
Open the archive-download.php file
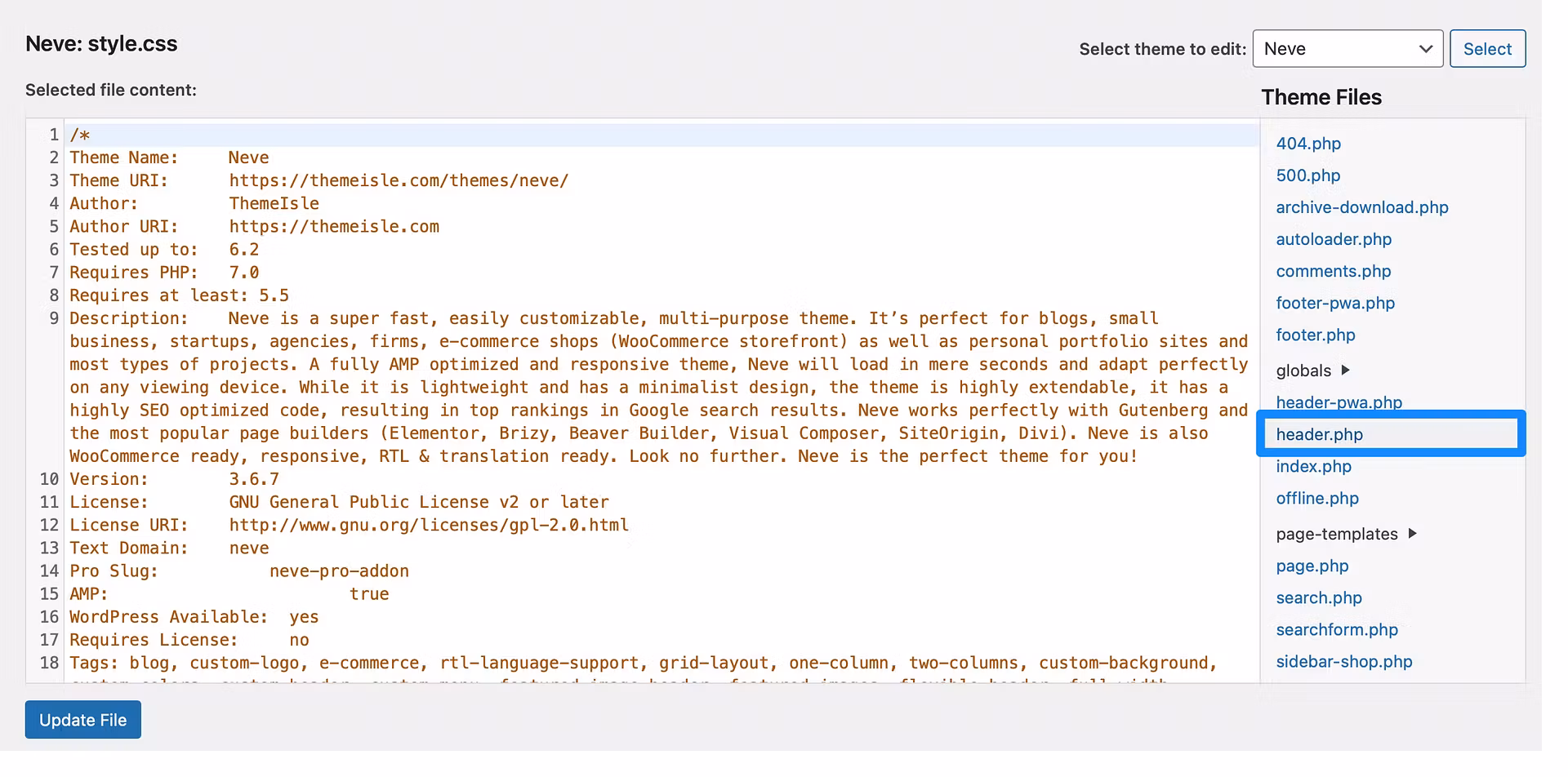pyautogui.click(x=1361, y=207)
